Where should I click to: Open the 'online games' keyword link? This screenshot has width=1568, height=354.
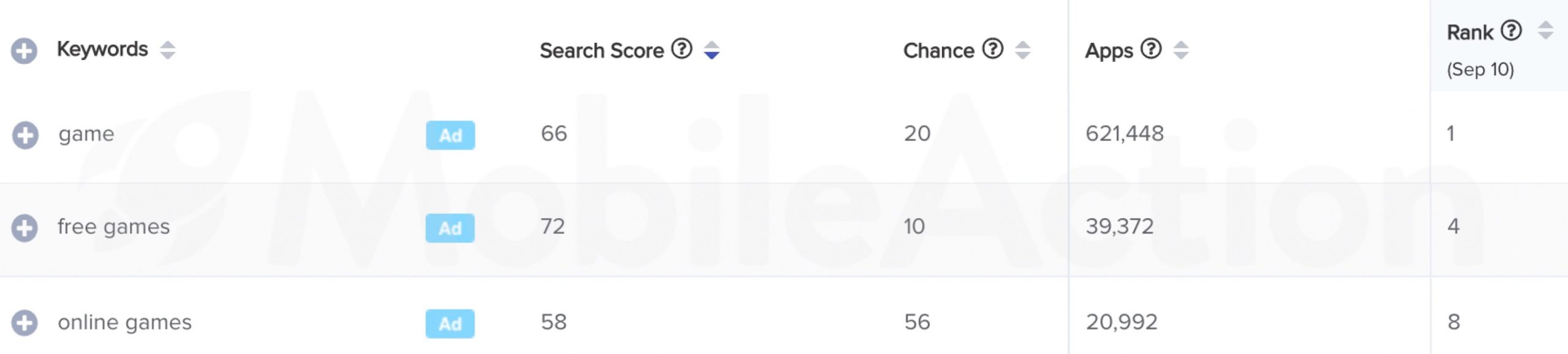click(x=125, y=322)
